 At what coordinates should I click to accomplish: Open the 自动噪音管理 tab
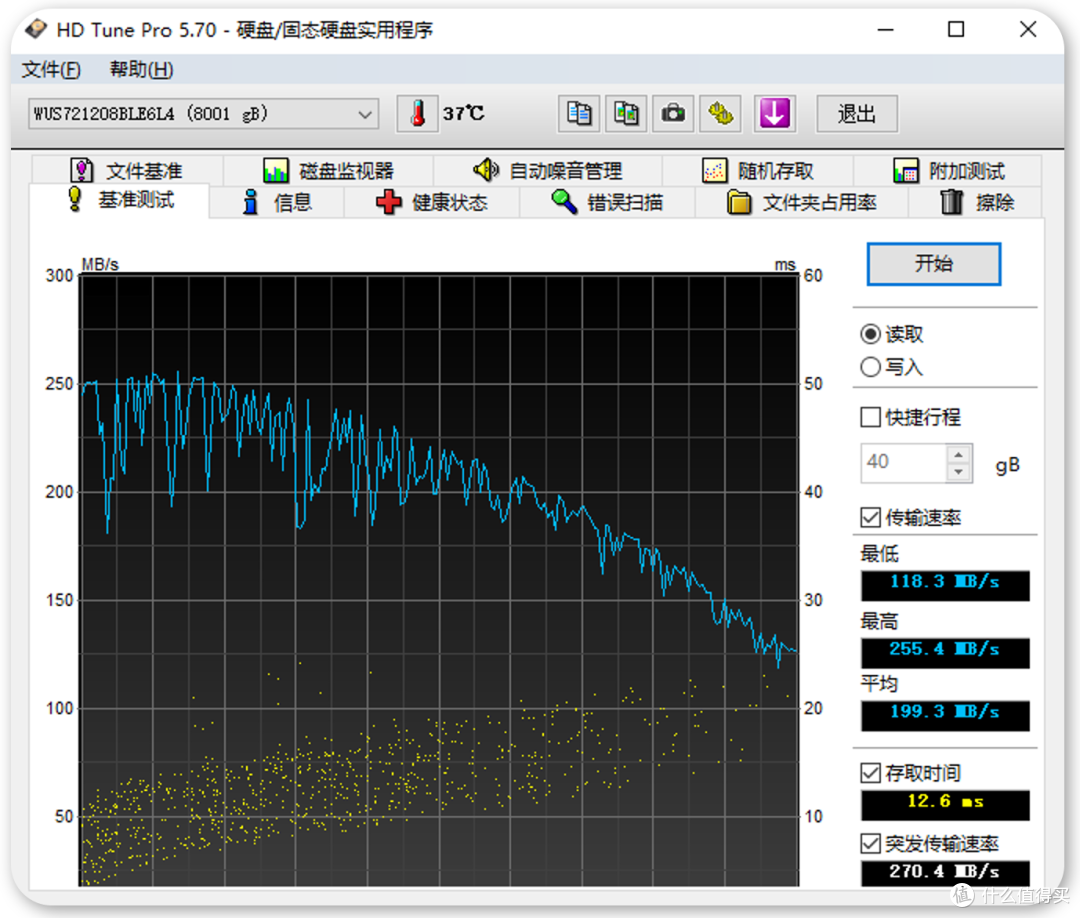point(548,170)
